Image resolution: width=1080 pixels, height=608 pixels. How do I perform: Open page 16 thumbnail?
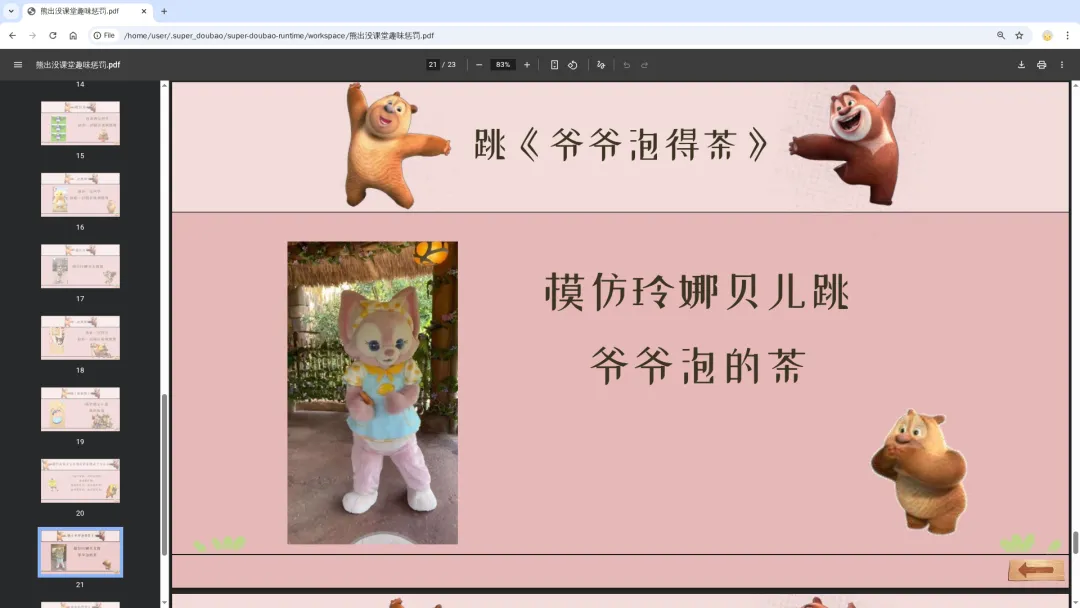click(80, 195)
